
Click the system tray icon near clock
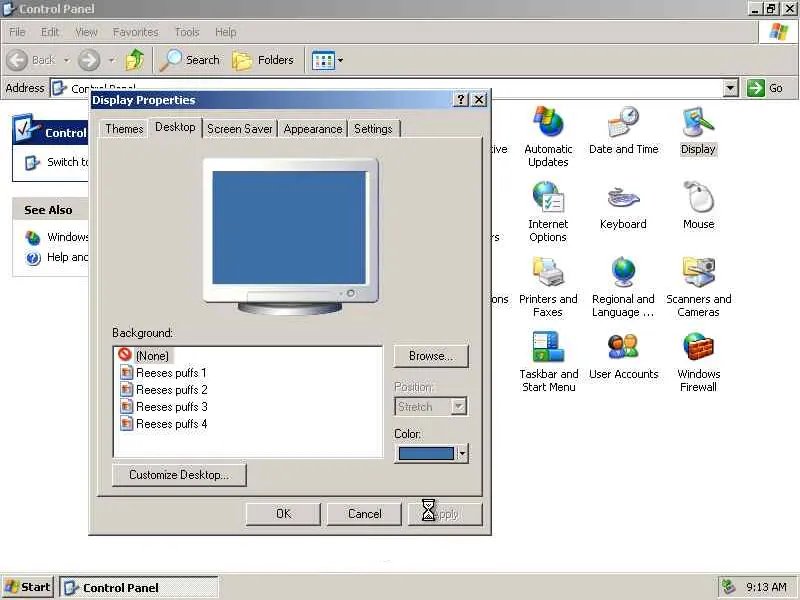tap(728, 587)
